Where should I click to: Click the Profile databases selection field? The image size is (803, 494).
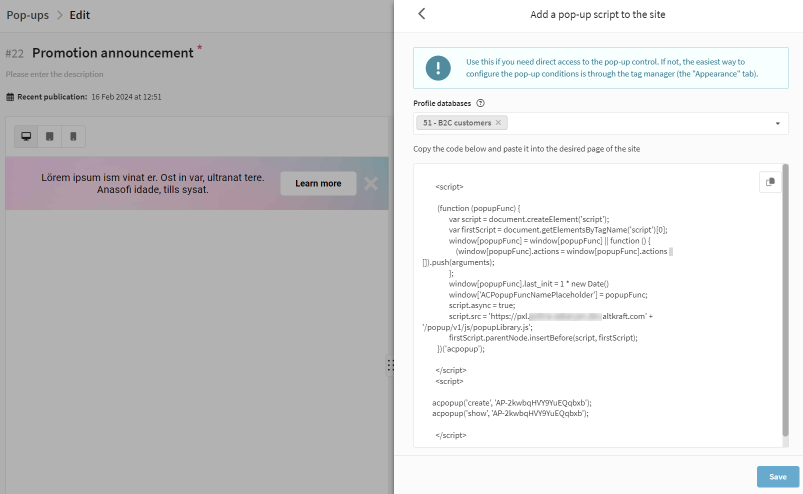pos(601,123)
